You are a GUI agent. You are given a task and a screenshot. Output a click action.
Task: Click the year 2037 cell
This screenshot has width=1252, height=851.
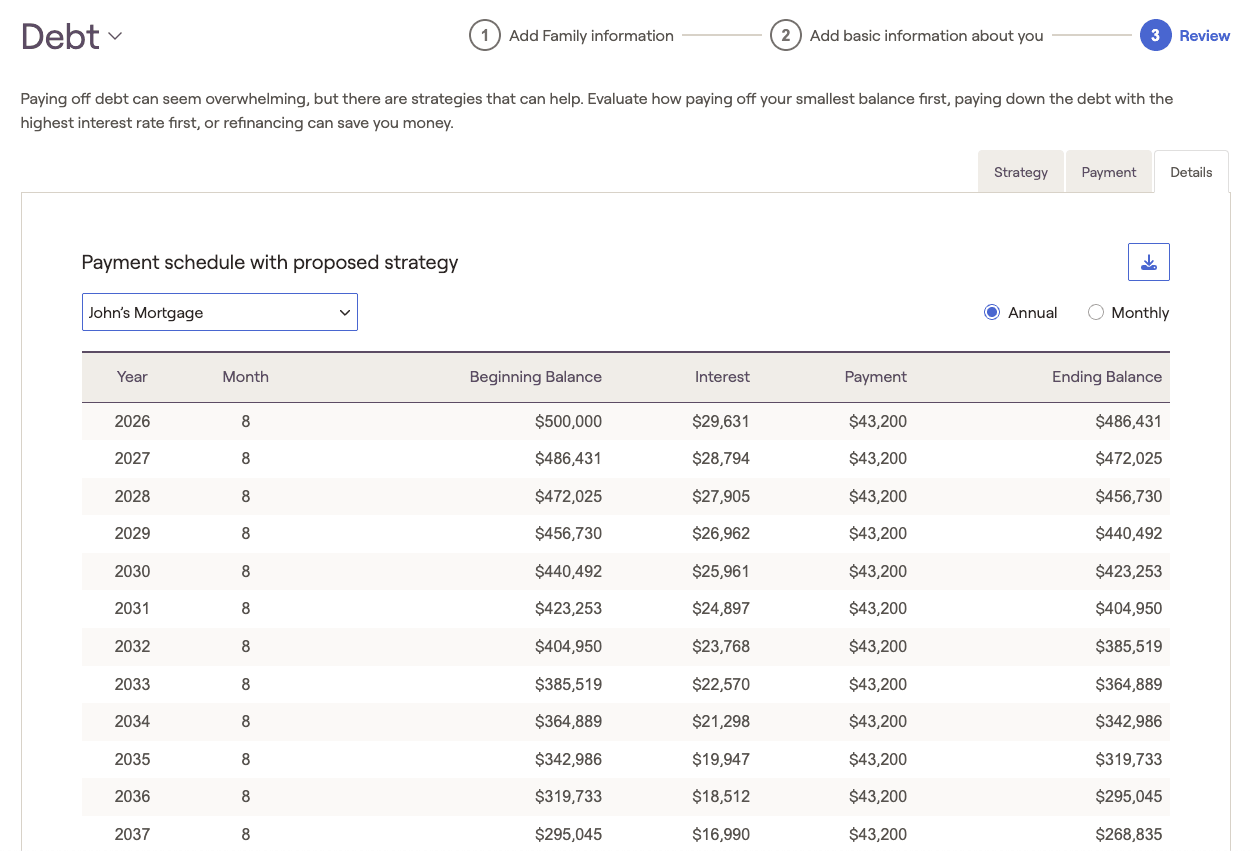pyautogui.click(x=132, y=835)
